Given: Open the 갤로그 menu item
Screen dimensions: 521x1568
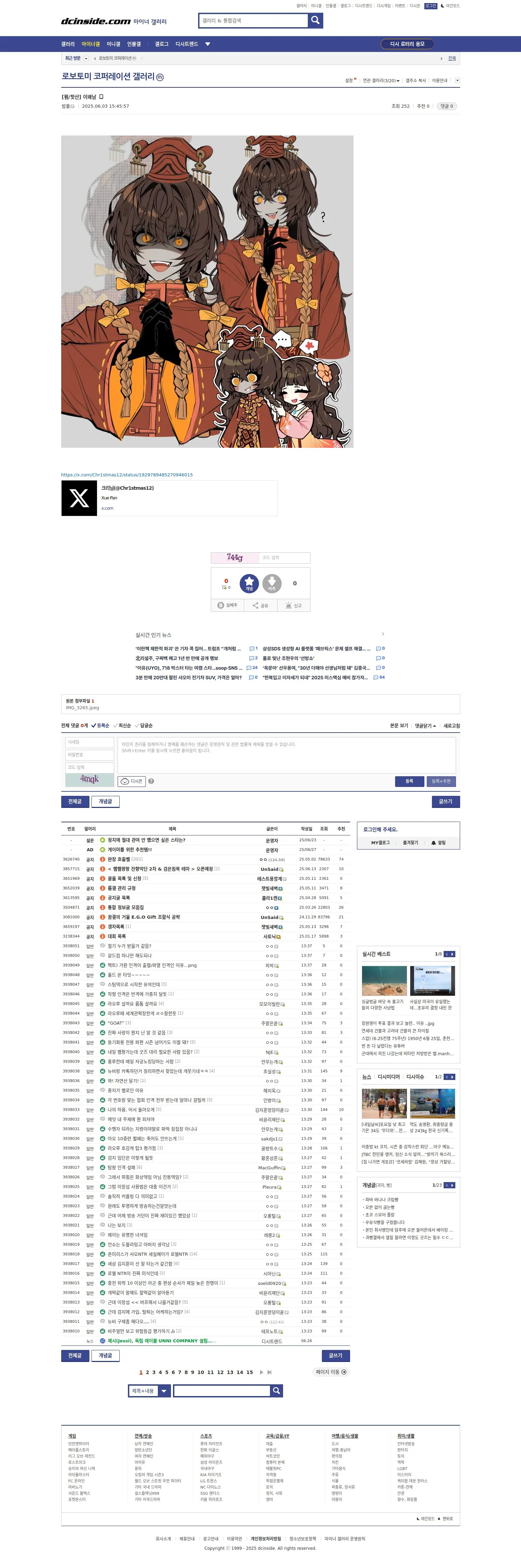Looking at the screenshot, I should click(x=162, y=44).
